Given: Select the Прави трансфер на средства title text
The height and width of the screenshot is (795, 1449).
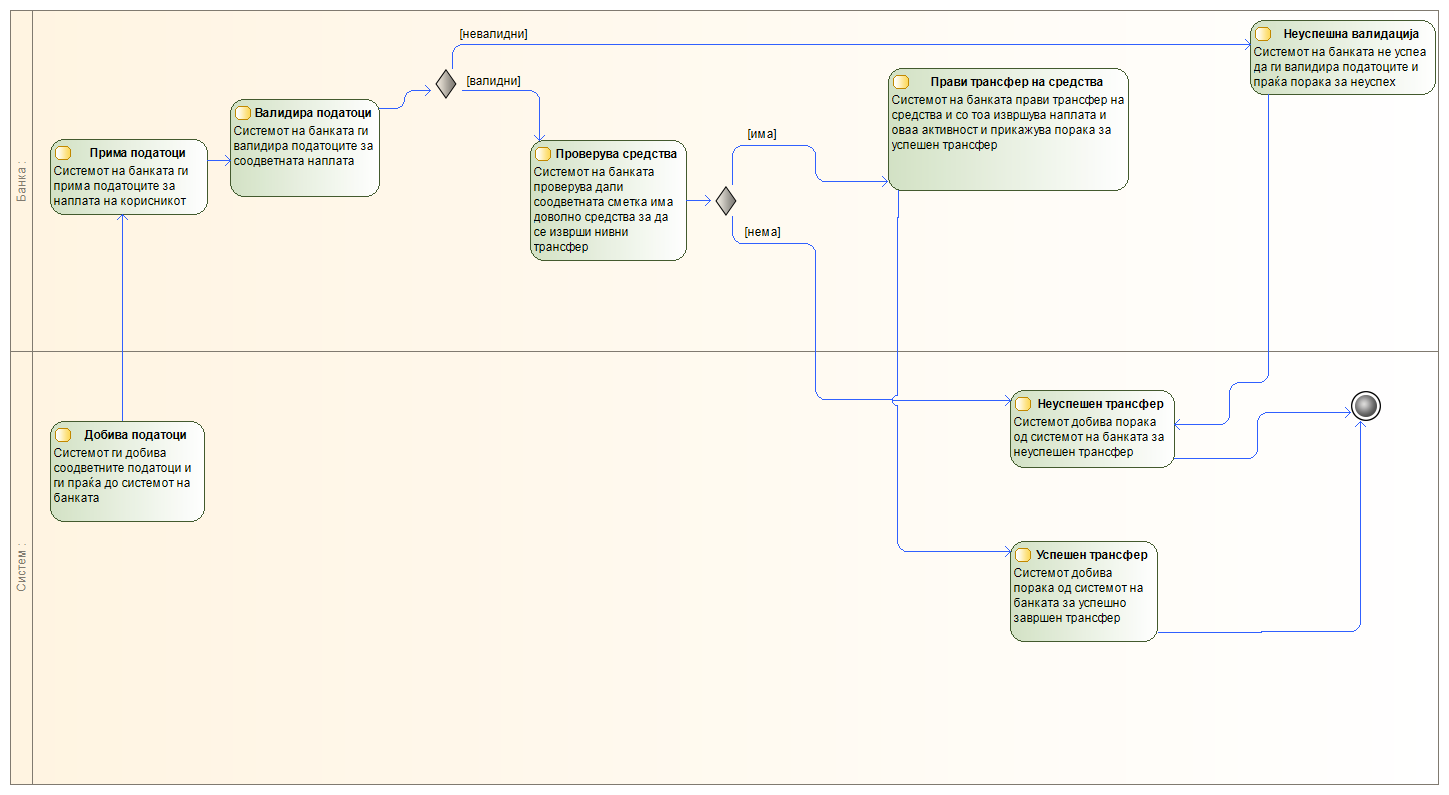Looking at the screenshot, I should 1016,82.
